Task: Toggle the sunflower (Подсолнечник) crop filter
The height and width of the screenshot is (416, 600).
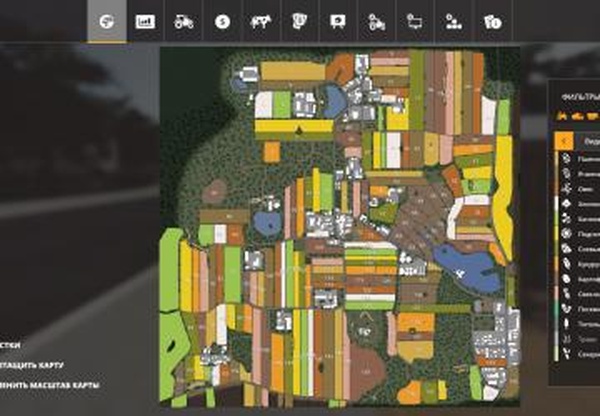Action: (x=579, y=233)
